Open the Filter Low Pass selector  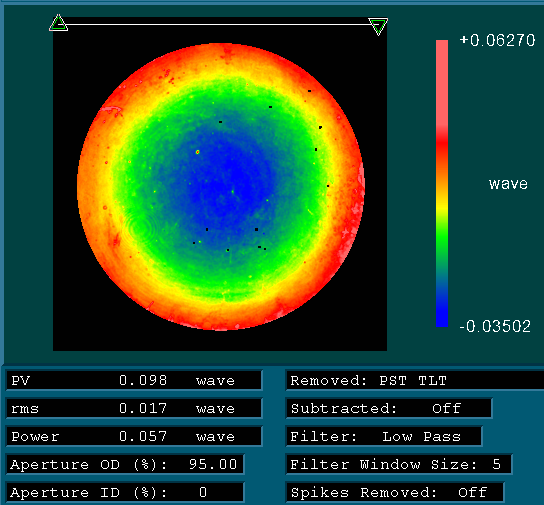(384, 436)
